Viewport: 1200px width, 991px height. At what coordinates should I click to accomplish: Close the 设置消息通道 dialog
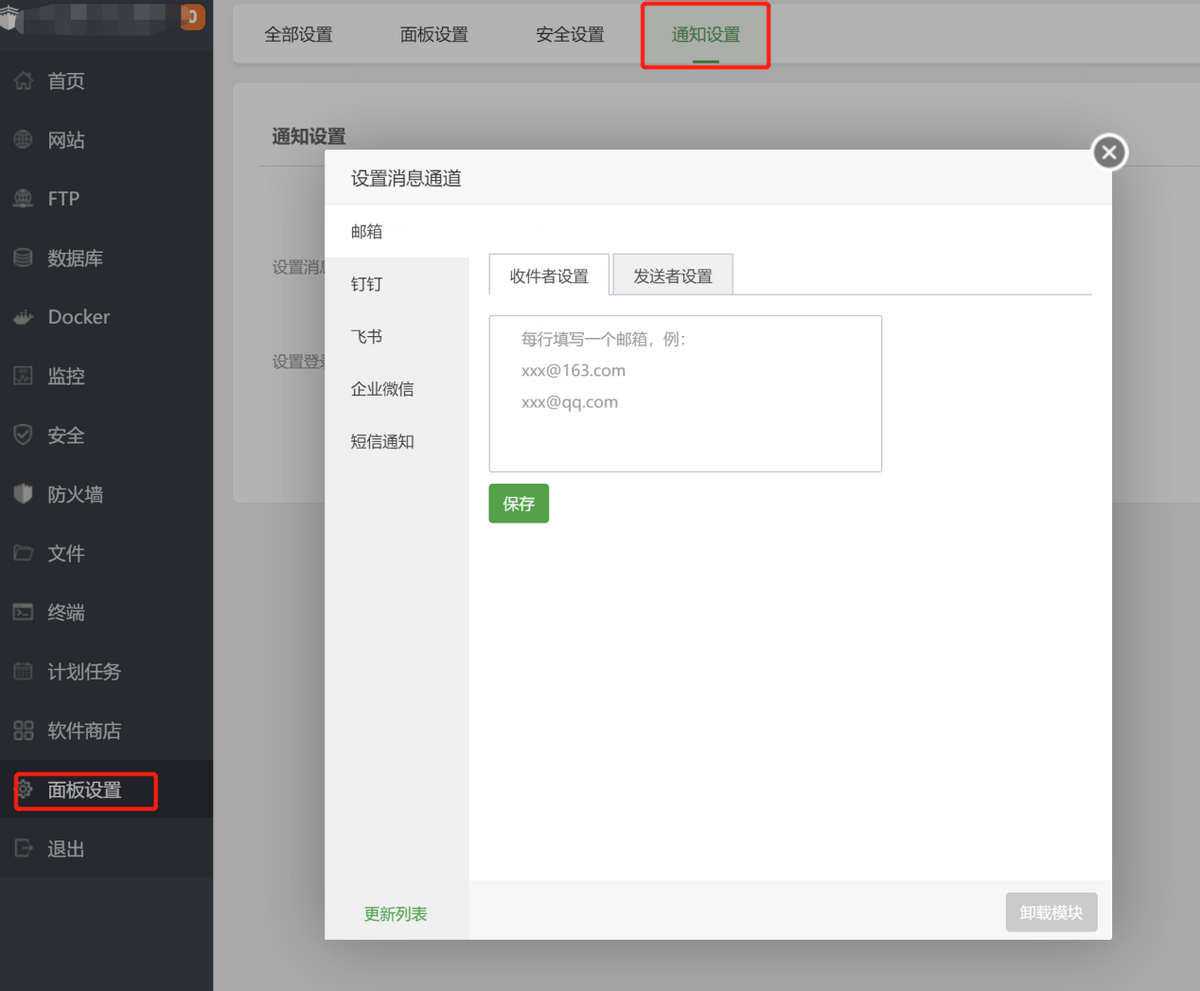tap(1108, 153)
